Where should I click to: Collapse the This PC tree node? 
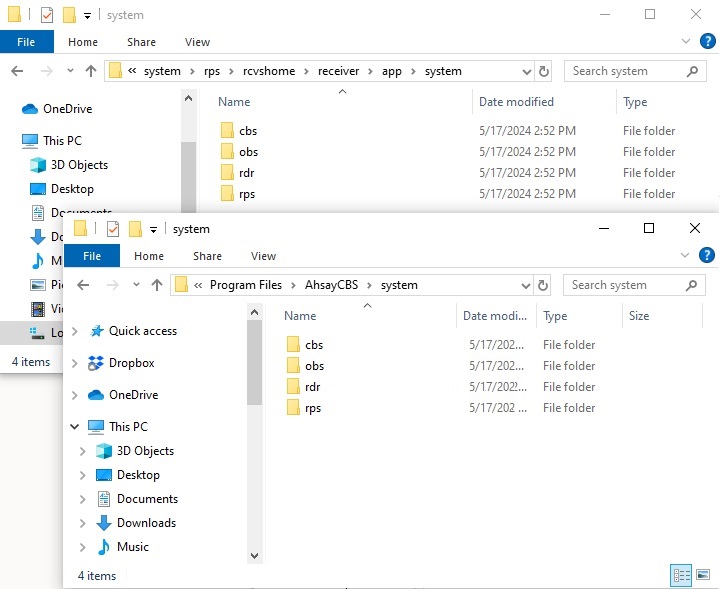click(x=75, y=427)
